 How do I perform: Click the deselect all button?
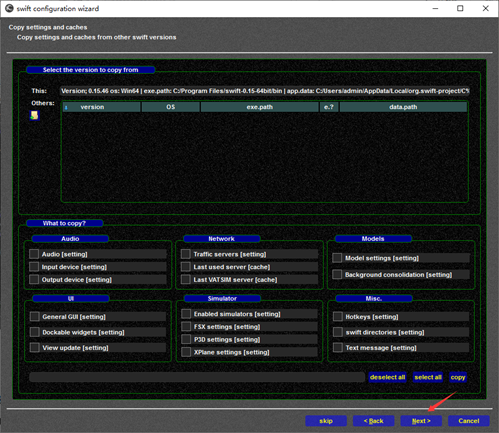click(x=387, y=377)
